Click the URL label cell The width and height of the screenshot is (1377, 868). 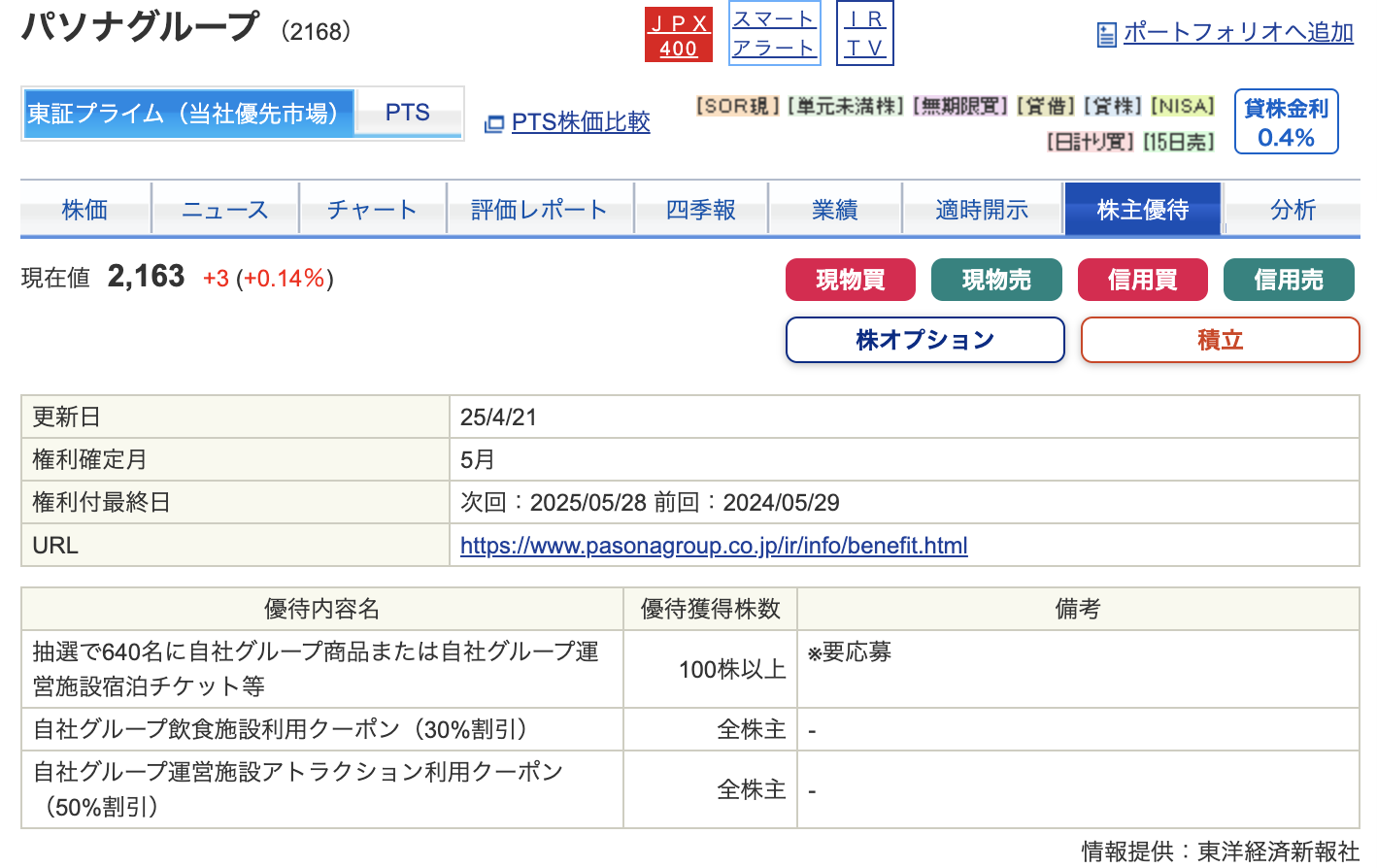click(x=235, y=546)
